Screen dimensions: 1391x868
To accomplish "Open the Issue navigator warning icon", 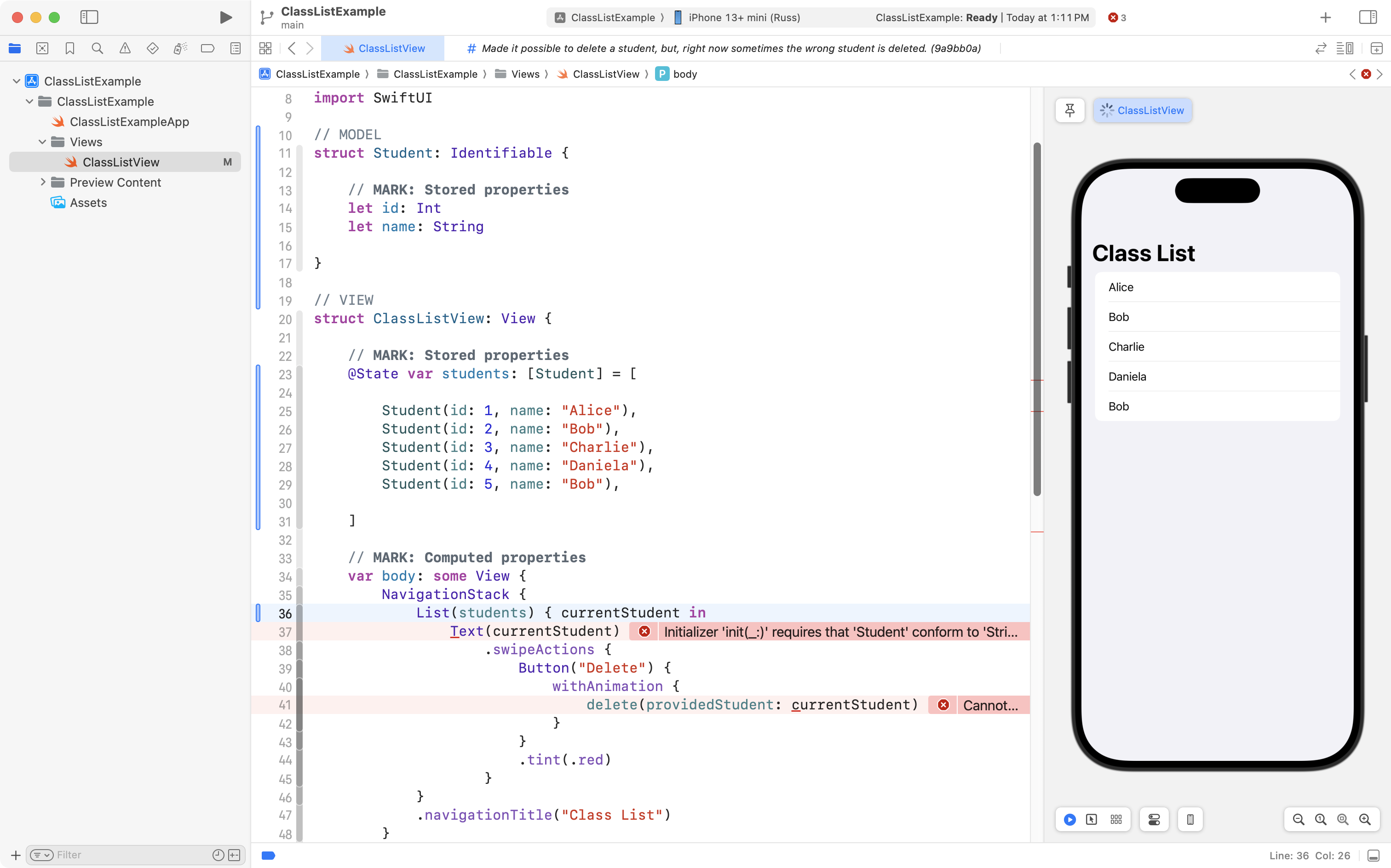I will point(125,49).
